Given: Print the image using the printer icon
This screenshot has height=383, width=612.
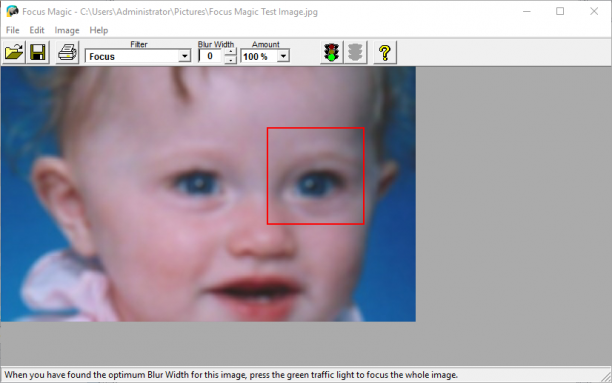Looking at the screenshot, I should point(67,52).
